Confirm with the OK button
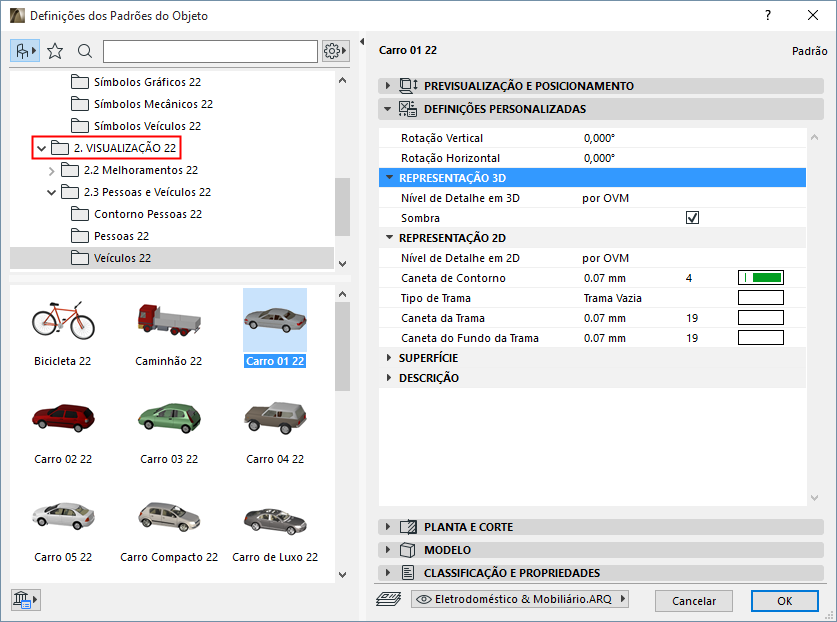The image size is (837, 622). 784,600
